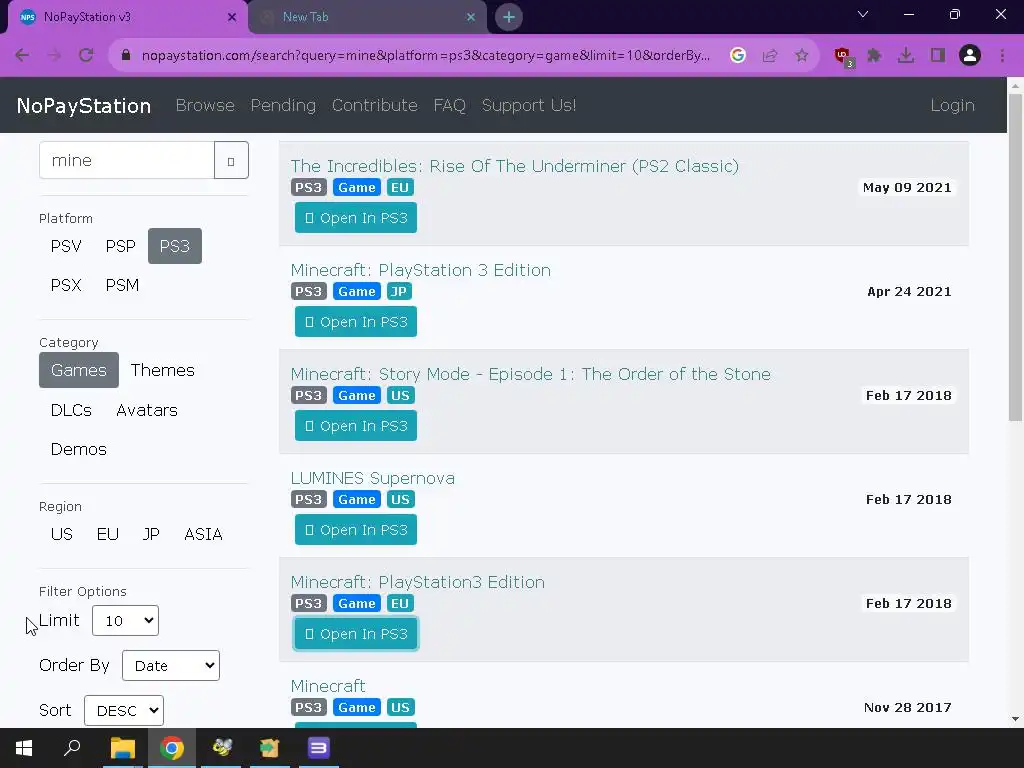Image resolution: width=1024 pixels, height=768 pixels.
Task: Open the bee app in taskbar
Action: coord(221,748)
